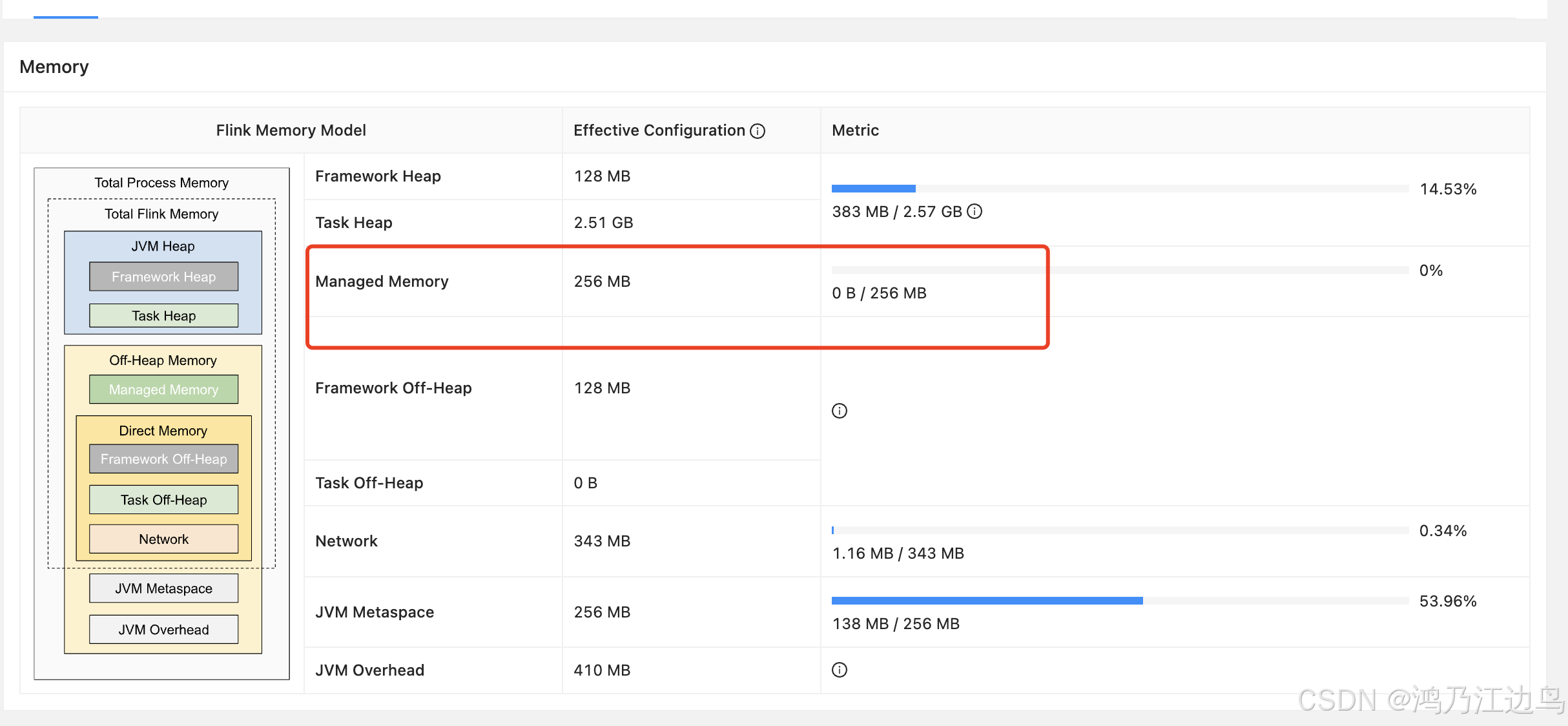Click the JVM Metaspace usage progress bar
Viewport: 1568px width, 726px height.
[1120, 601]
